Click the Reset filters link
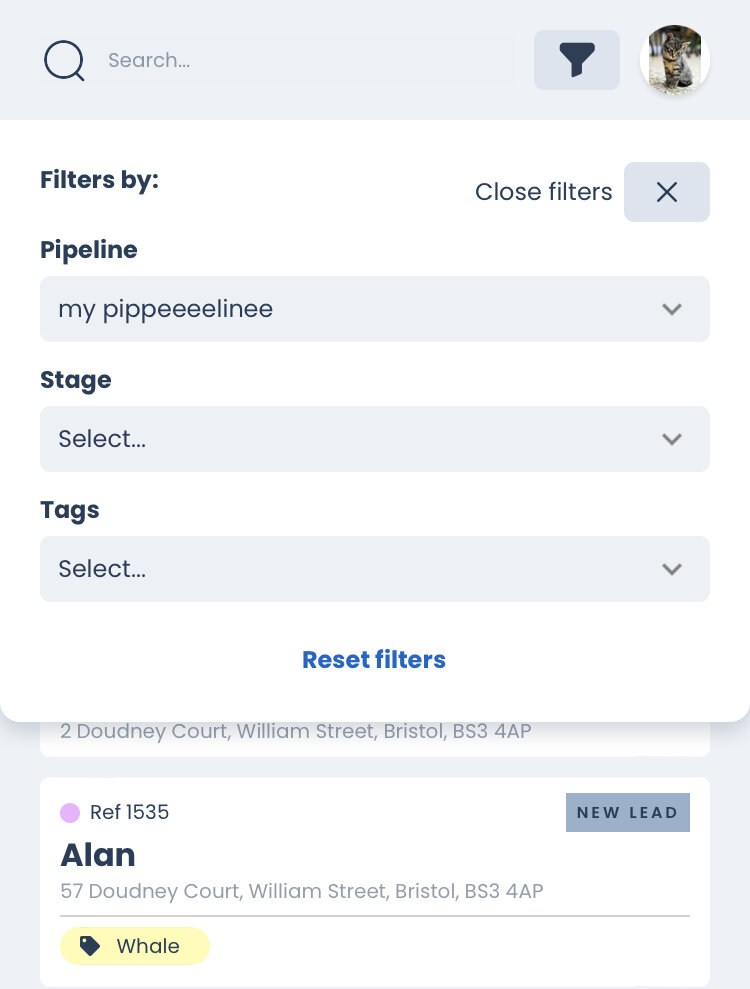This screenshot has width=750, height=989. pos(374,660)
